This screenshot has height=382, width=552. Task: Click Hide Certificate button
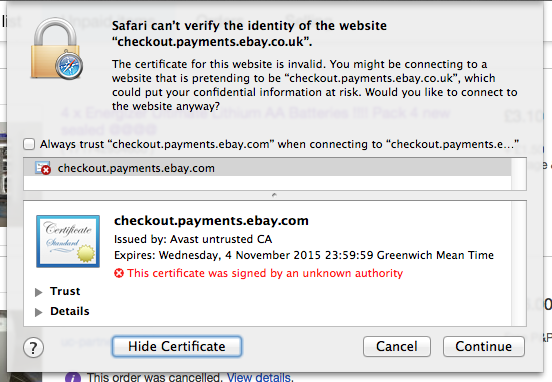pyautogui.click(x=177, y=346)
